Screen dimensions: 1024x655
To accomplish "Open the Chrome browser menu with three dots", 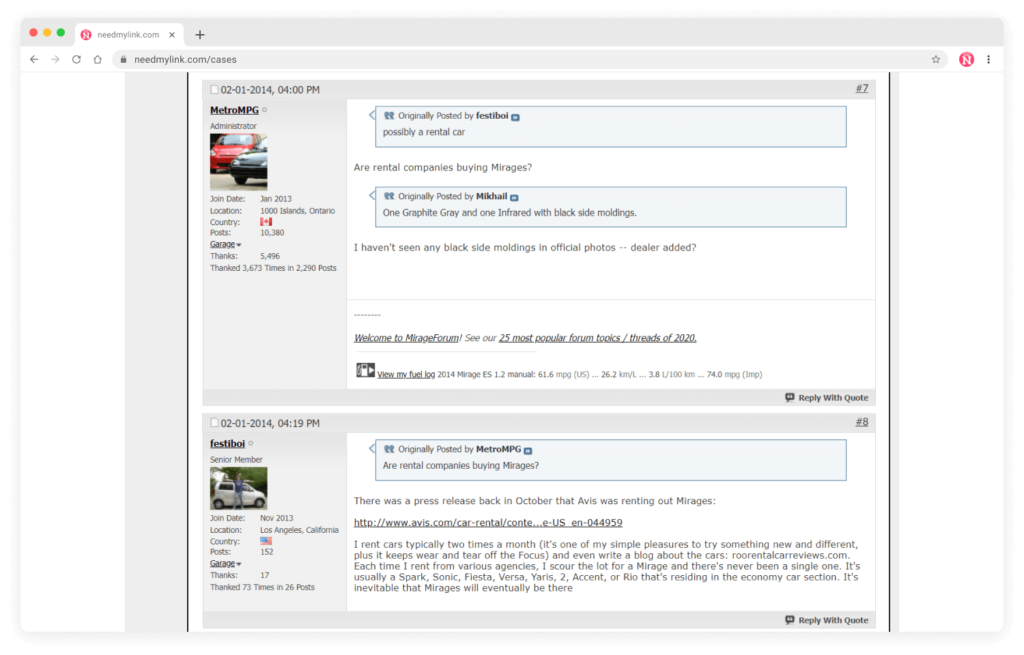I will pos(989,59).
